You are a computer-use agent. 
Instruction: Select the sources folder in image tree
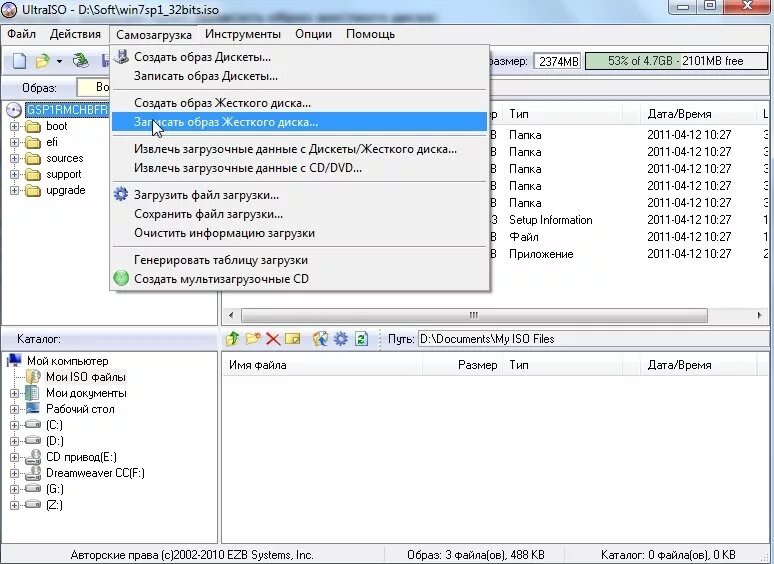tap(65, 158)
